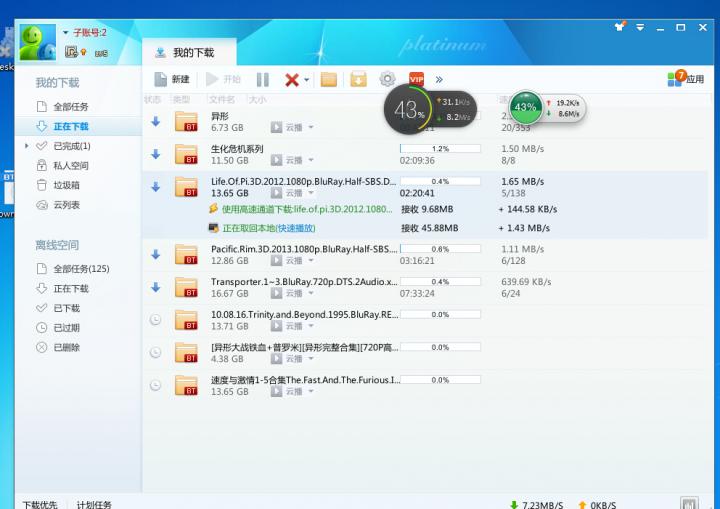
Task: Click the green 43% floating speed ball
Action: click(526, 107)
